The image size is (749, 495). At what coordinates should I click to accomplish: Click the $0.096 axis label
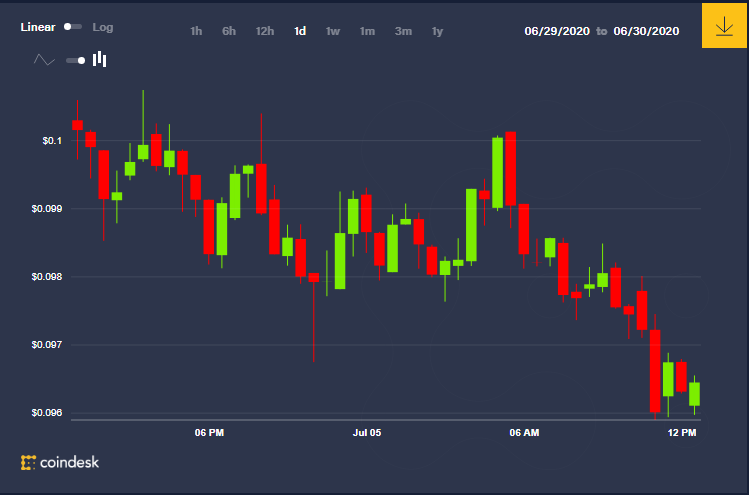point(47,413)
